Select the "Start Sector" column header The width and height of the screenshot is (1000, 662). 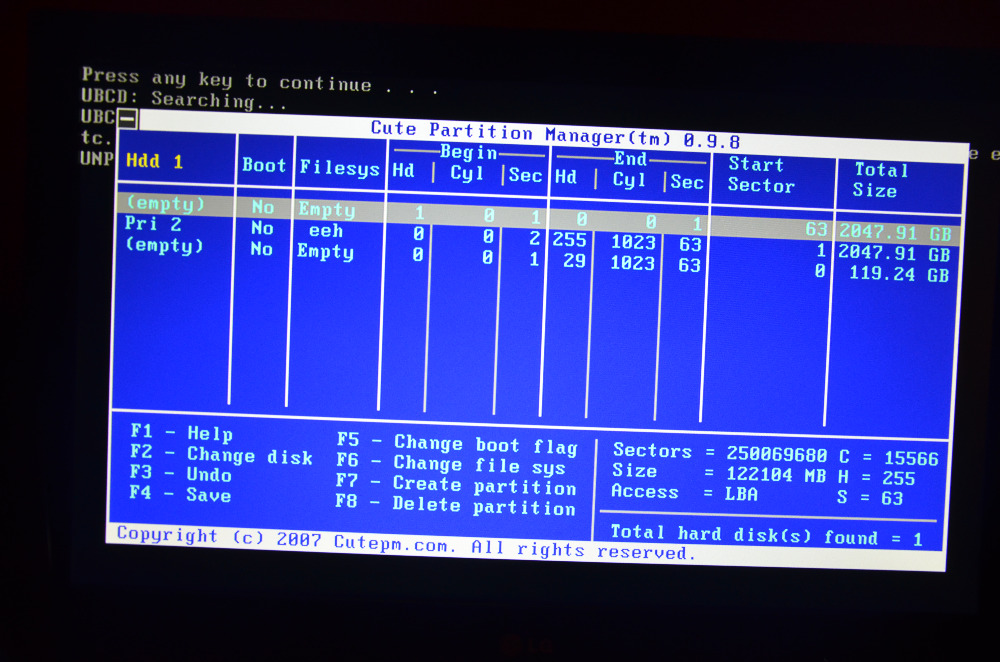(761, 175)
